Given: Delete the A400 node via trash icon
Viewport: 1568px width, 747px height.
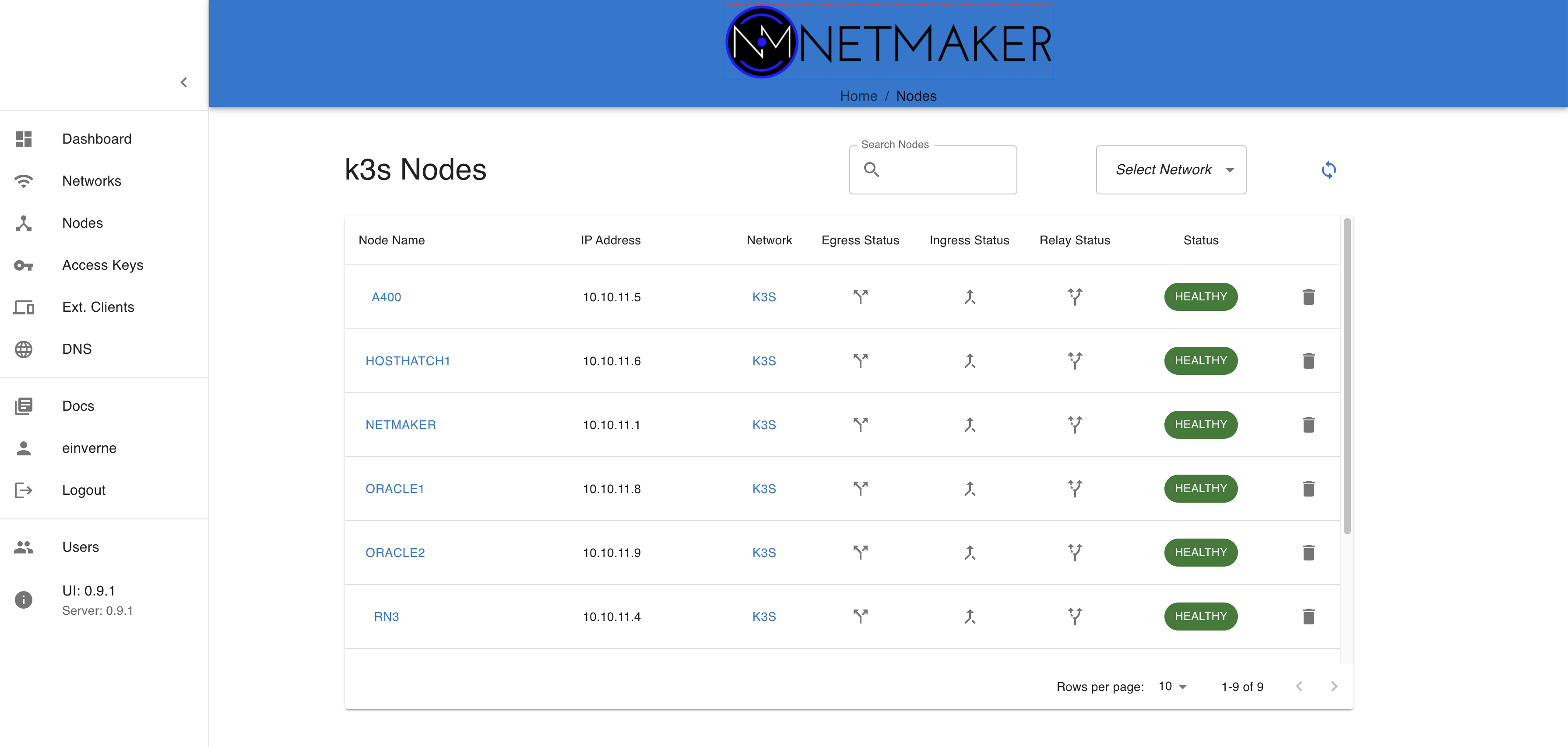Looking at the screenshot, I should [1308, 297].
